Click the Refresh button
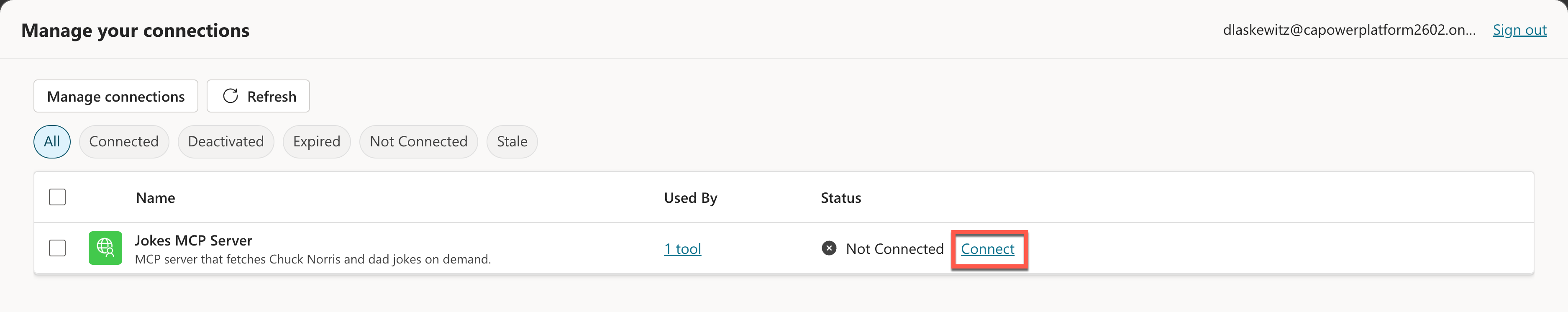Viewport: 1568px width, 312px height. [258, 95]
